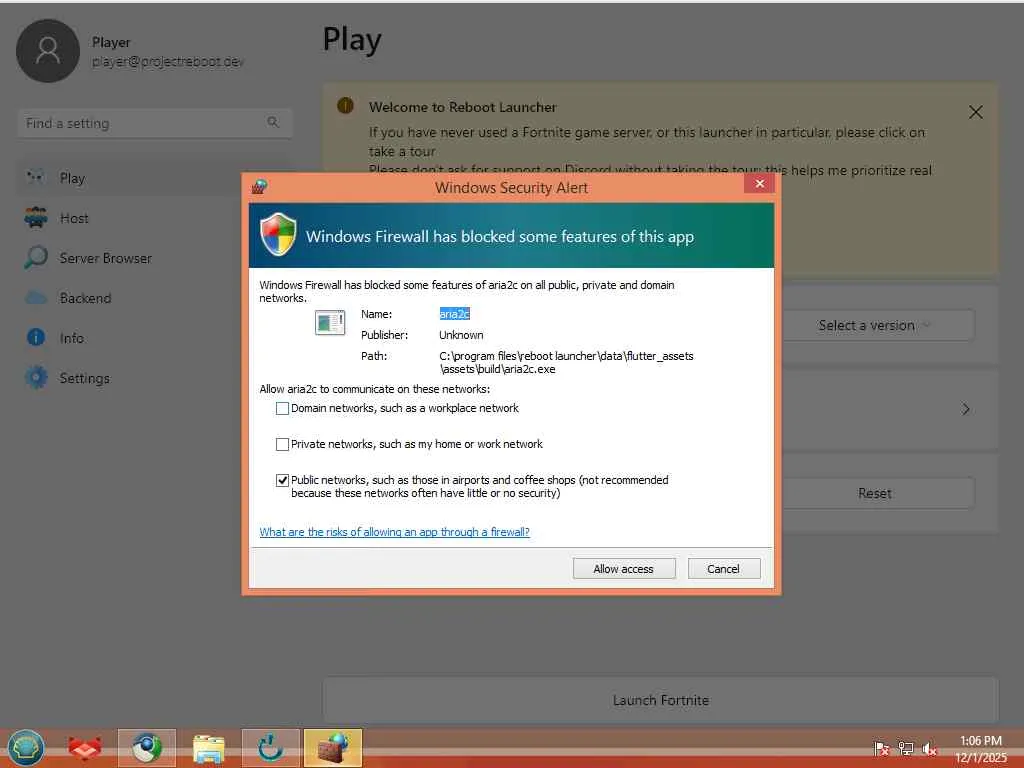The width and height of the screenshot is (1024, 768).
Task: Close the Windows Security Alert dialog
Action: pos(759,184)
